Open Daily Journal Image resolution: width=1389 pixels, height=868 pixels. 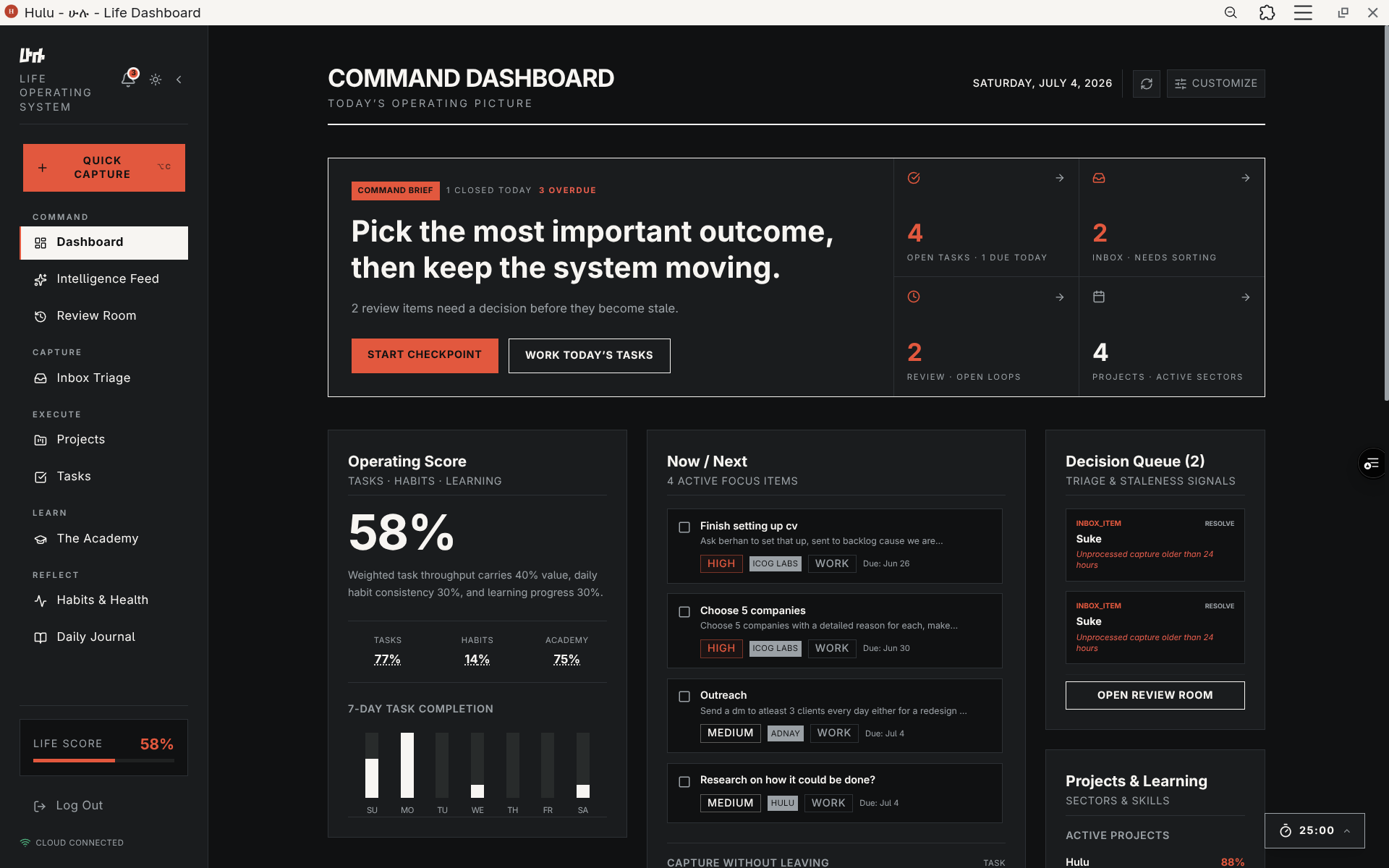click(x=104, y=637)
